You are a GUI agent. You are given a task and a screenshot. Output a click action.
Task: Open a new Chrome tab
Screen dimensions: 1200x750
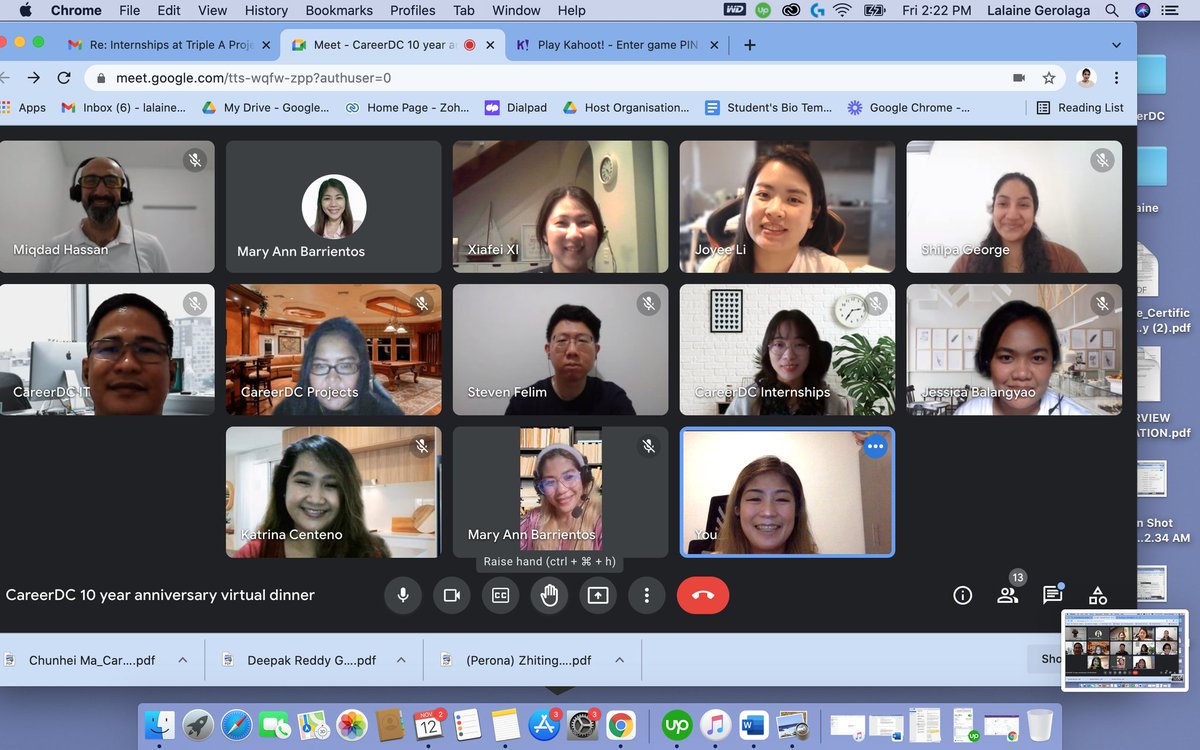coord(750,45)
